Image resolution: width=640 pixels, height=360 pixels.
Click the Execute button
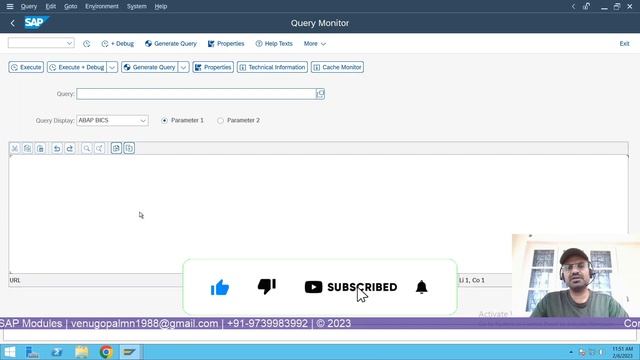26,67
